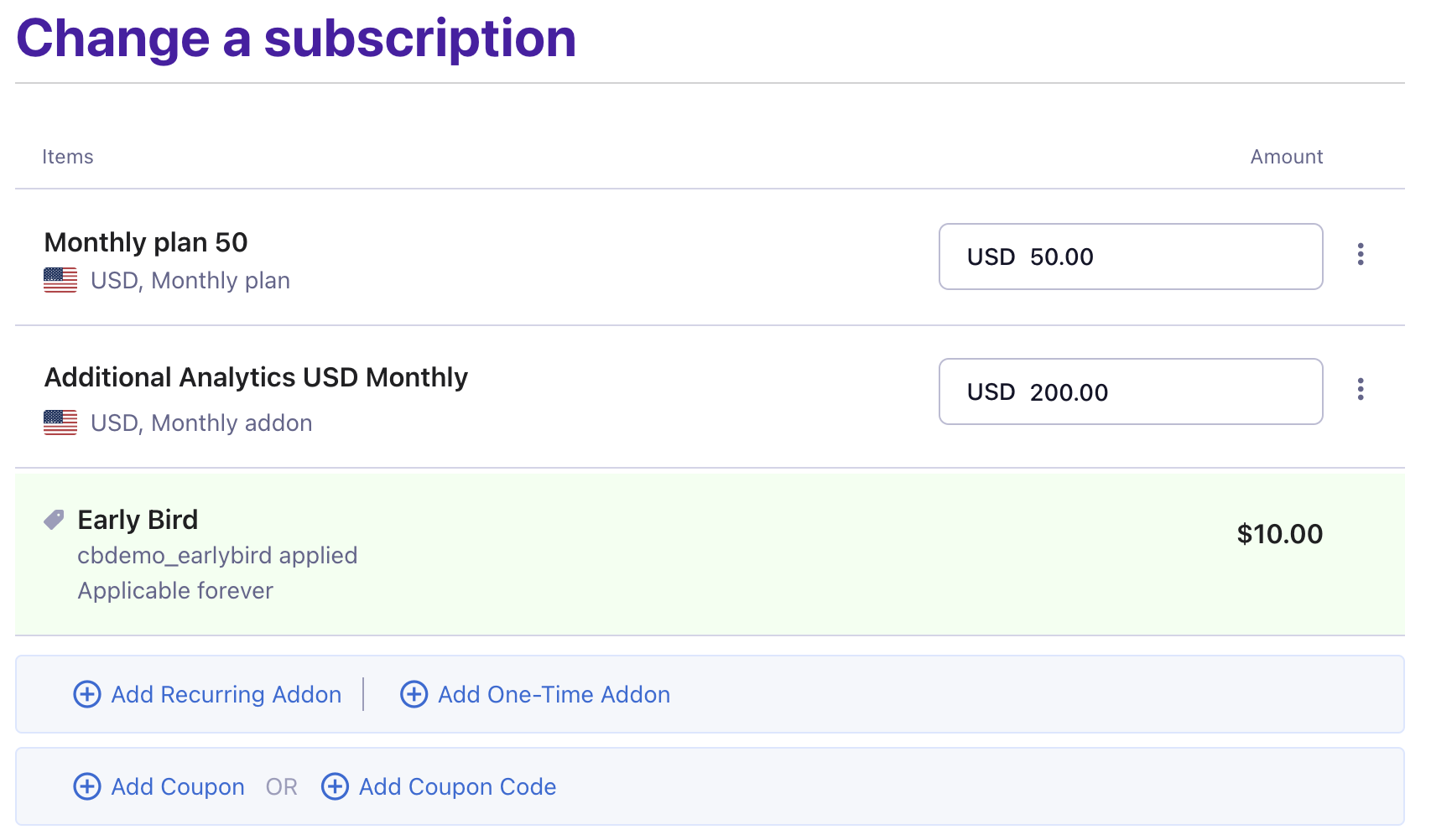Choose Add One-Time Addon
The image size is (1431, 840).
[554, 694]
